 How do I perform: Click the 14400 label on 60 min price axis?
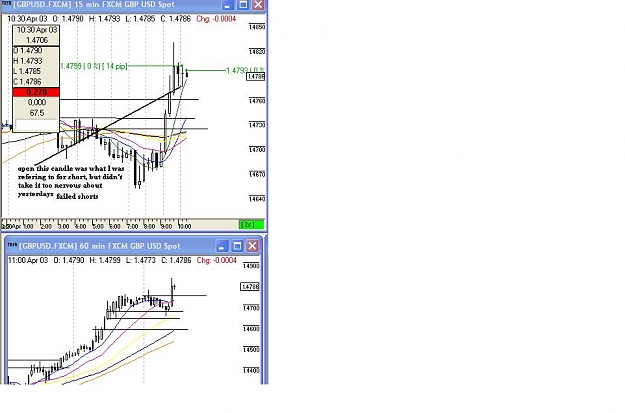pyautogui.click(x=251, y=370)
